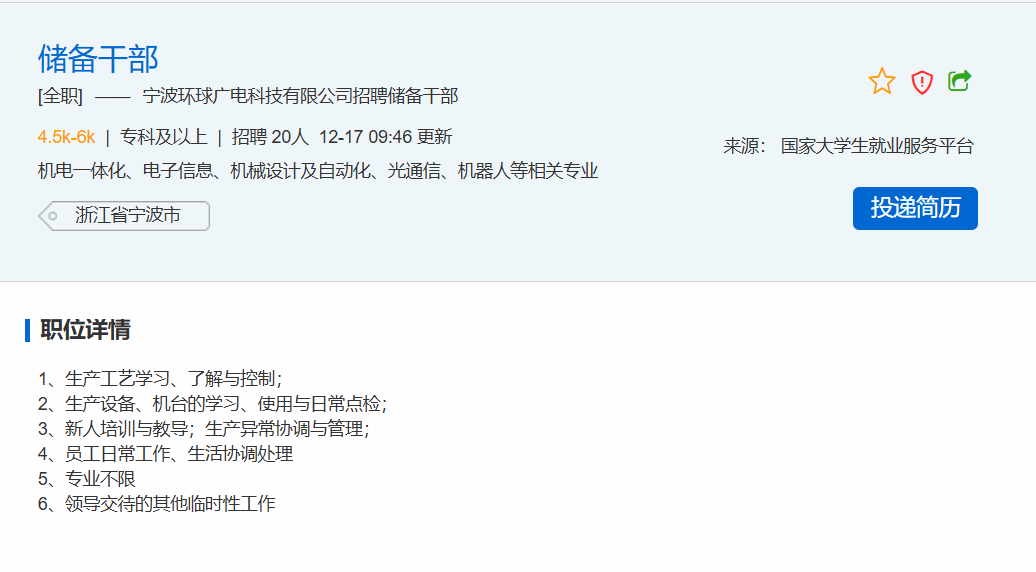
Task: Click the 12-17 09:46 更新 timestamp
Action: [x=385, y=137]
